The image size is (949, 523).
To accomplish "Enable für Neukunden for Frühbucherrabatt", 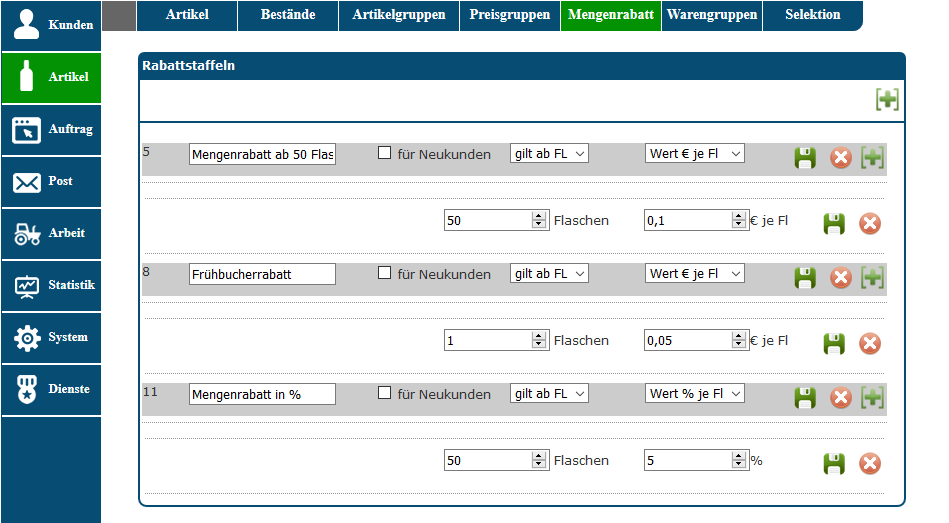I will (384, 273).
